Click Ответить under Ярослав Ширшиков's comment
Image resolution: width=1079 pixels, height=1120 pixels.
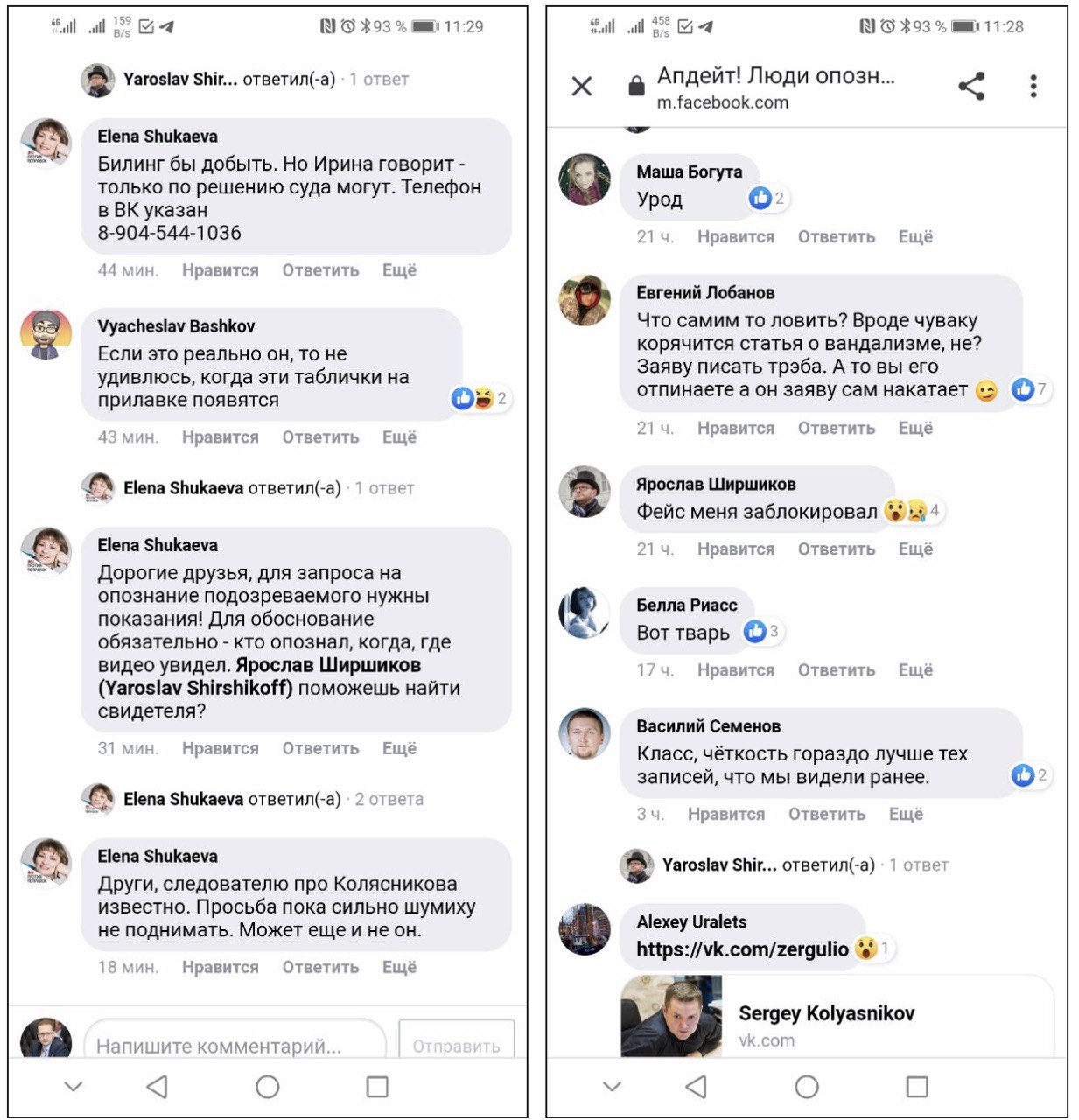(x=836, y=549)
